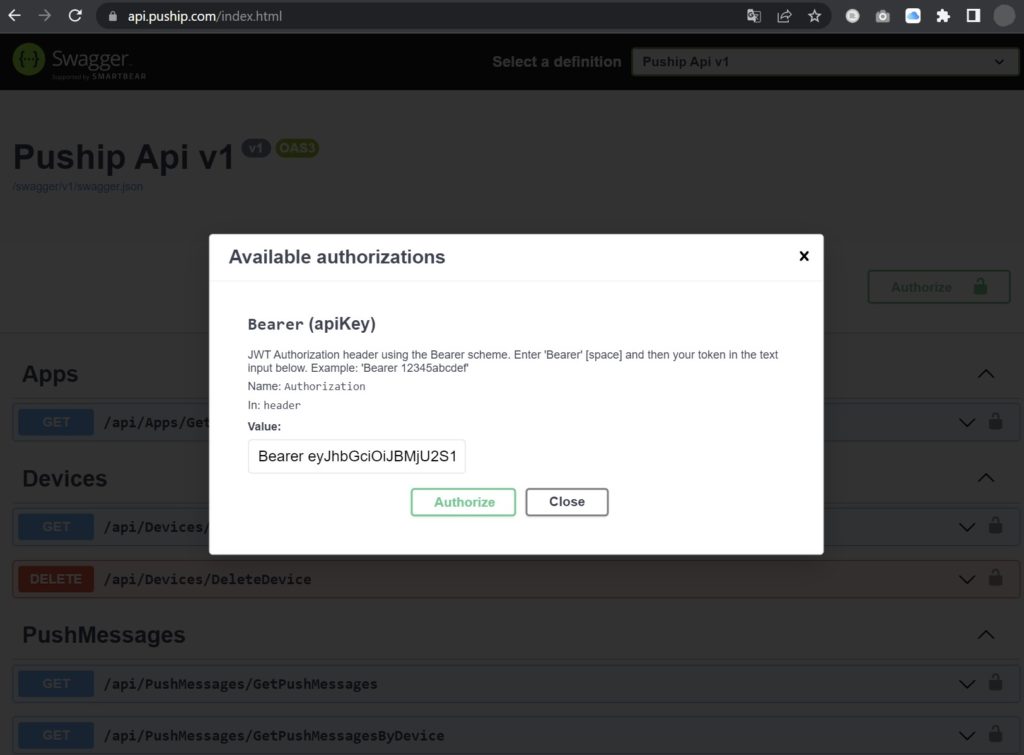1024x755 pixels.
Task: Open the camera extension icon
Action: pos(882,16)
